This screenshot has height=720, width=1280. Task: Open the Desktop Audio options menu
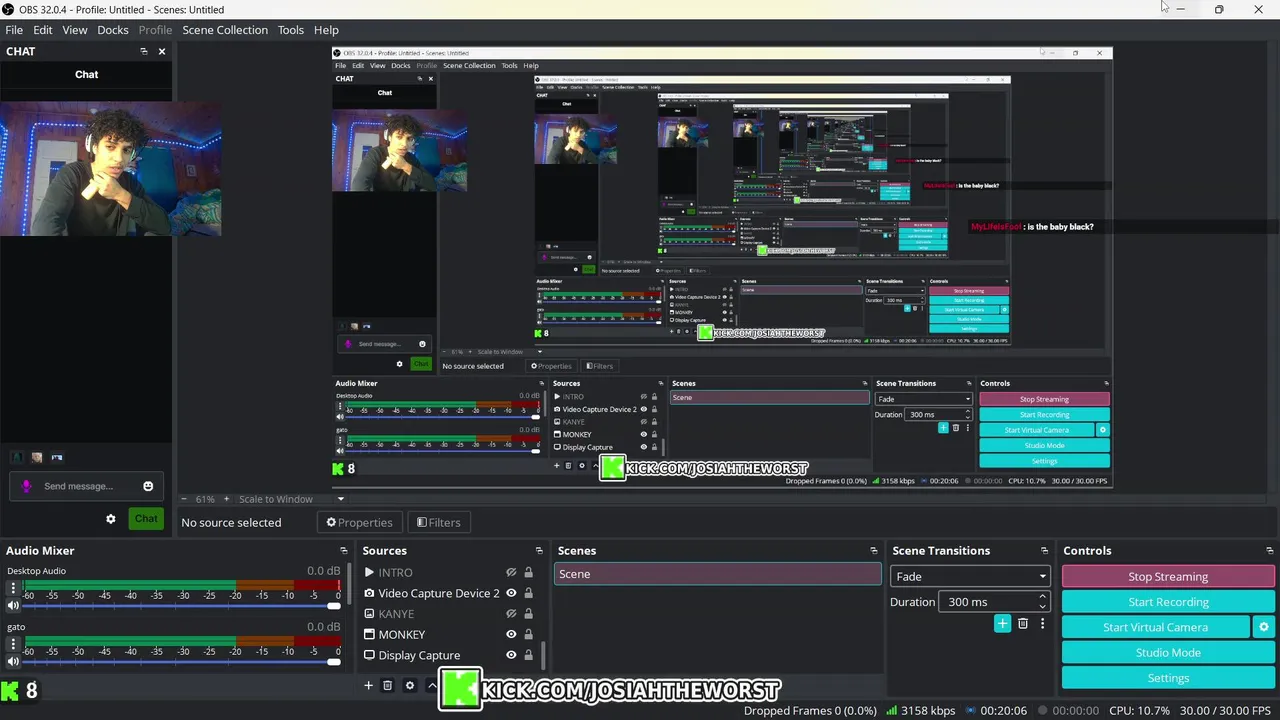tap(13, 589)
